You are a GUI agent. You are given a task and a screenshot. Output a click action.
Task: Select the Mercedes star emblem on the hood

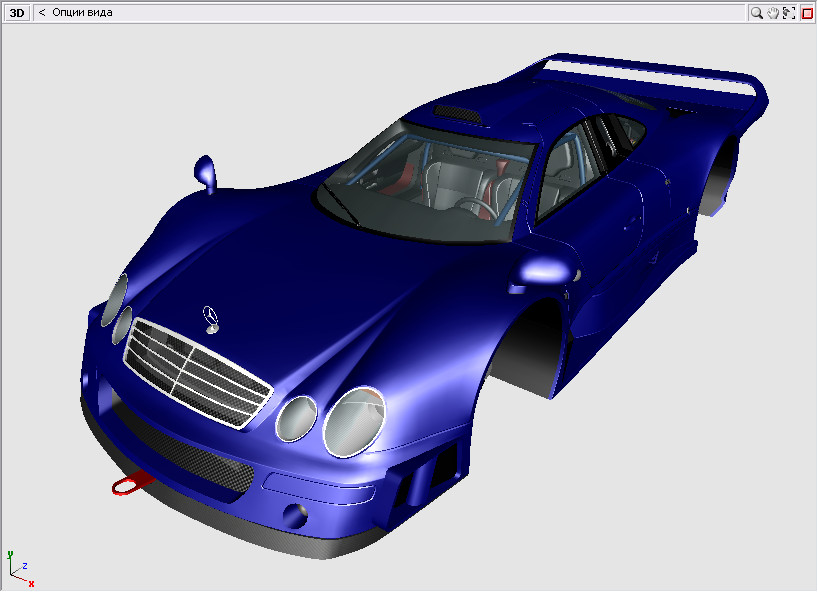coord(211,317)
